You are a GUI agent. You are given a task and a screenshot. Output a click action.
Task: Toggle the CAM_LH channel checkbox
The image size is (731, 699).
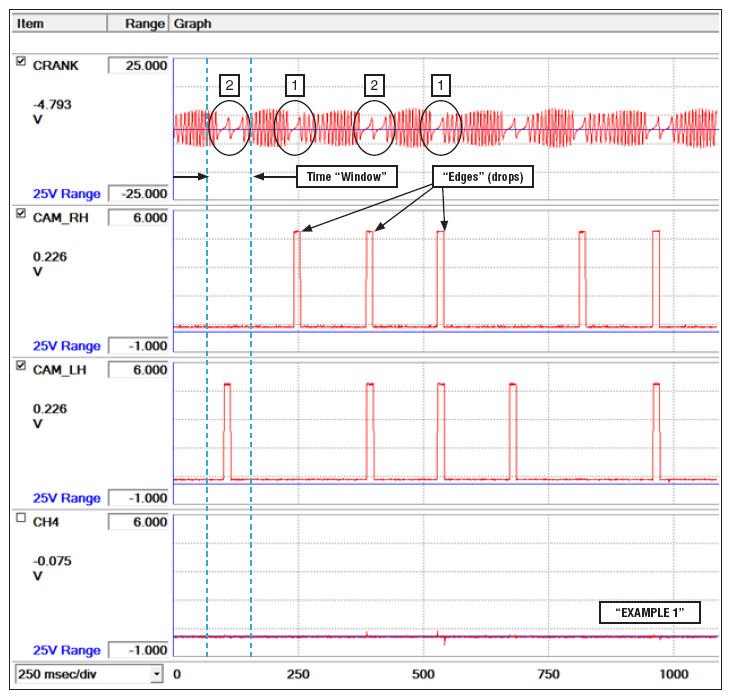click(22, 367)
